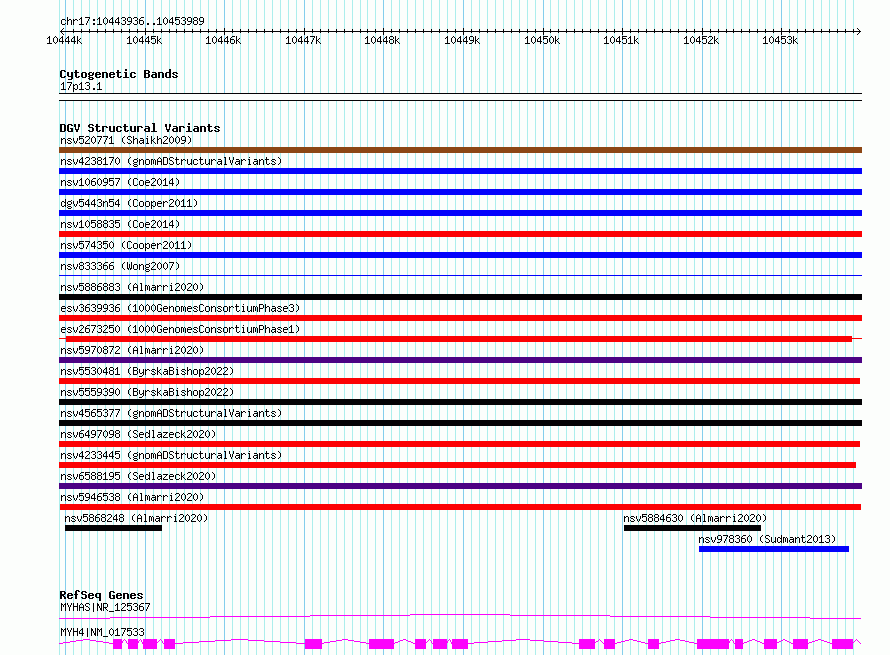Click the nsv1060957 (Coe2014) label
Viewport: 890px width, 655px height.
point(120,182)
